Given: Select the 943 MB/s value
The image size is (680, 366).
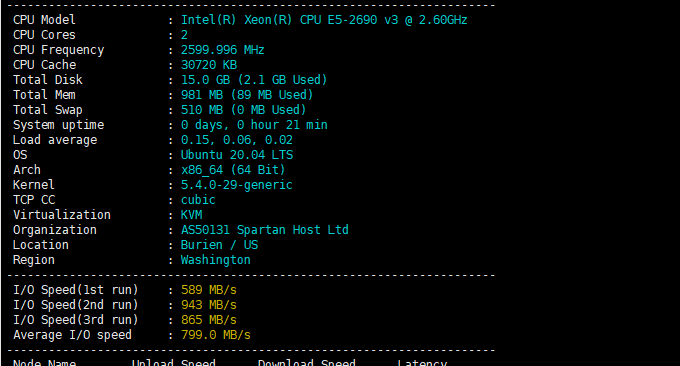Looking at the screenshot, I should coord(209,305).
